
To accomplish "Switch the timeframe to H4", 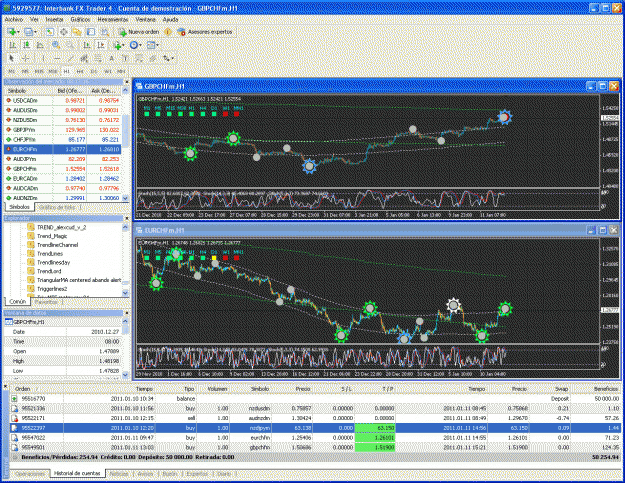I will (x=80, y=71).
